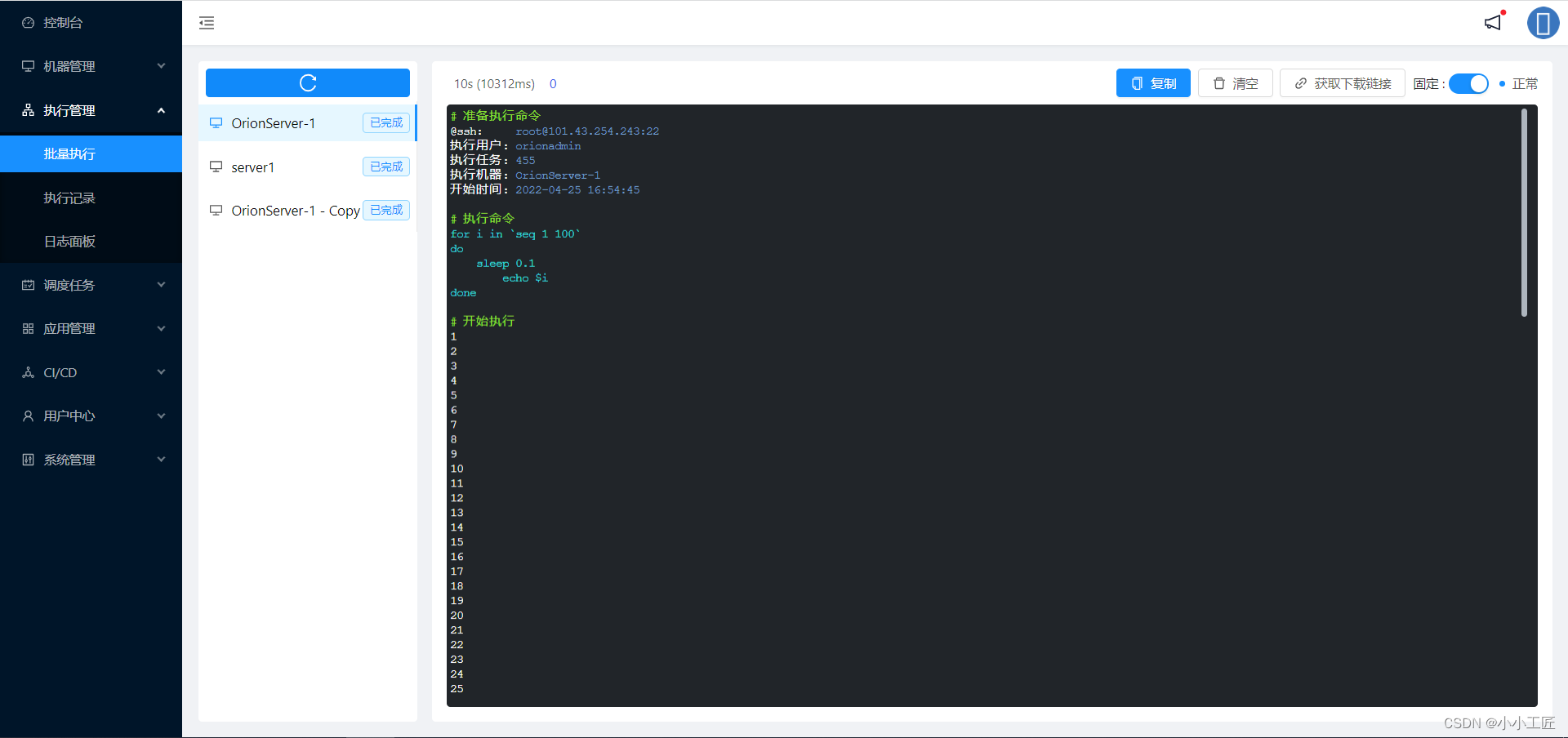Open the user avatar in the top-right corner
The image size is (1568, 738).
pos(1543,23)
